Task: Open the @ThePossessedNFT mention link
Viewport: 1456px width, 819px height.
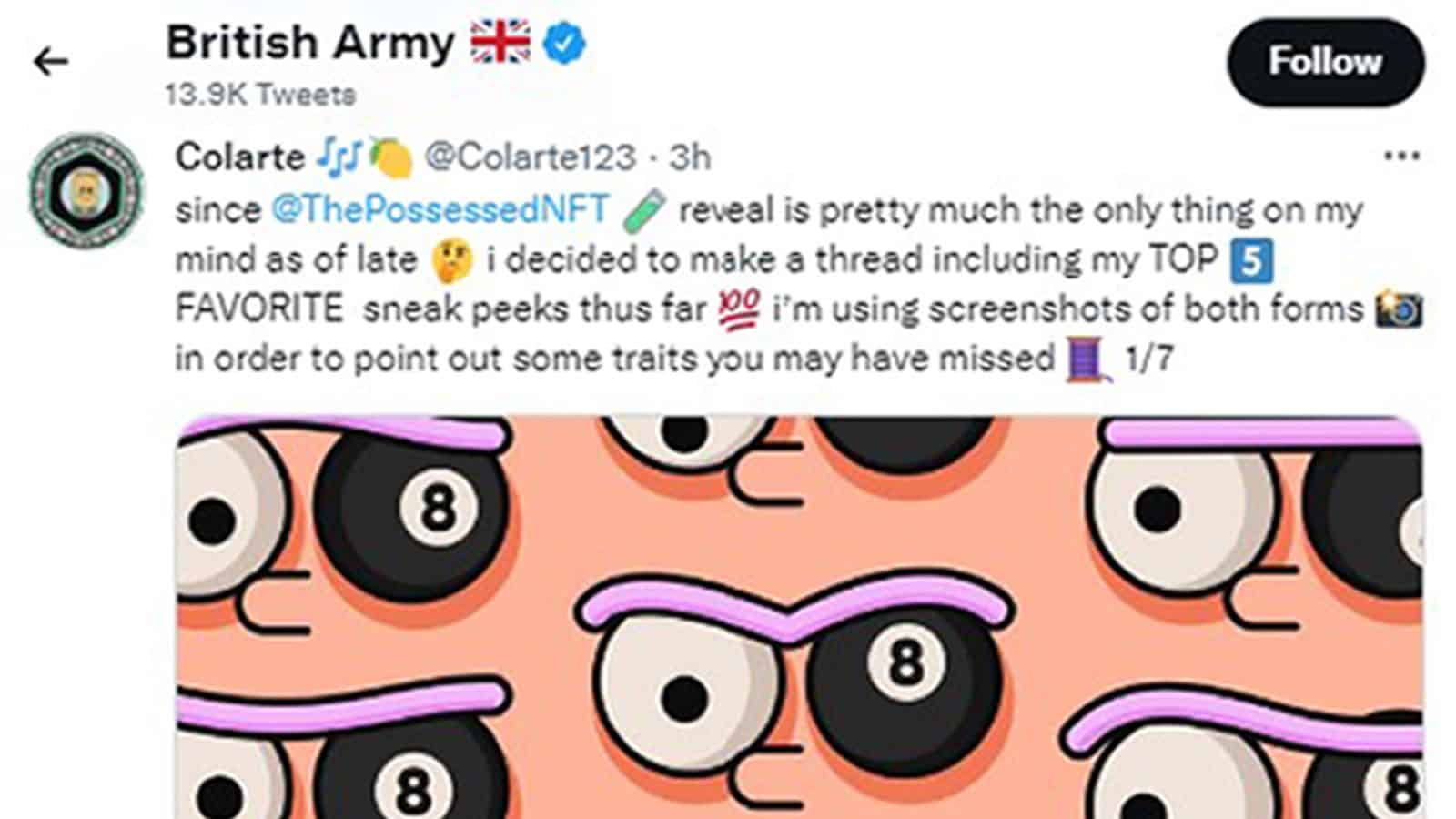Action: (440, 210)
